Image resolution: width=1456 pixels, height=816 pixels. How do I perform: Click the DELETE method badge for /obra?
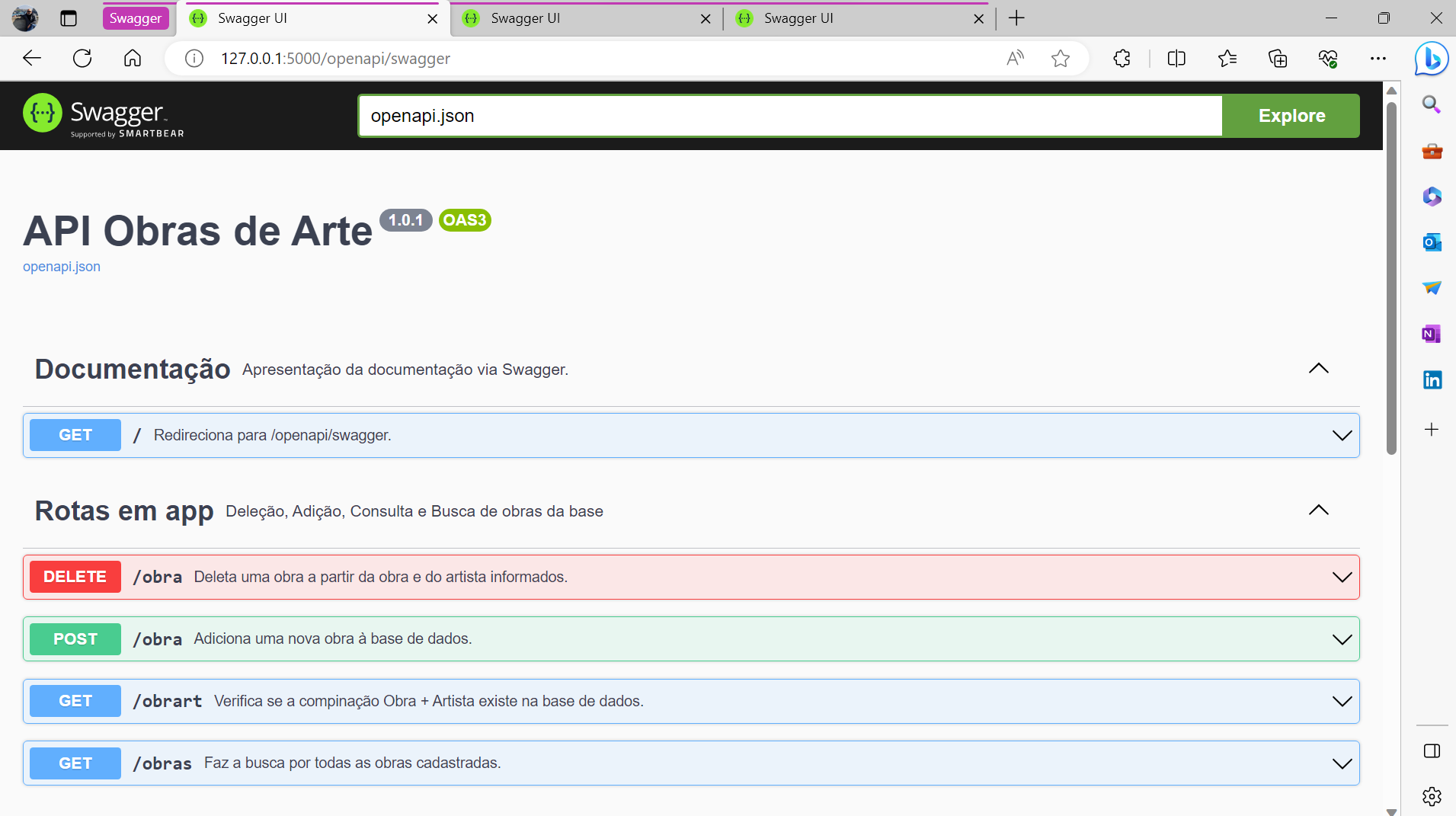pyautogui.click(x=75, y=577)
